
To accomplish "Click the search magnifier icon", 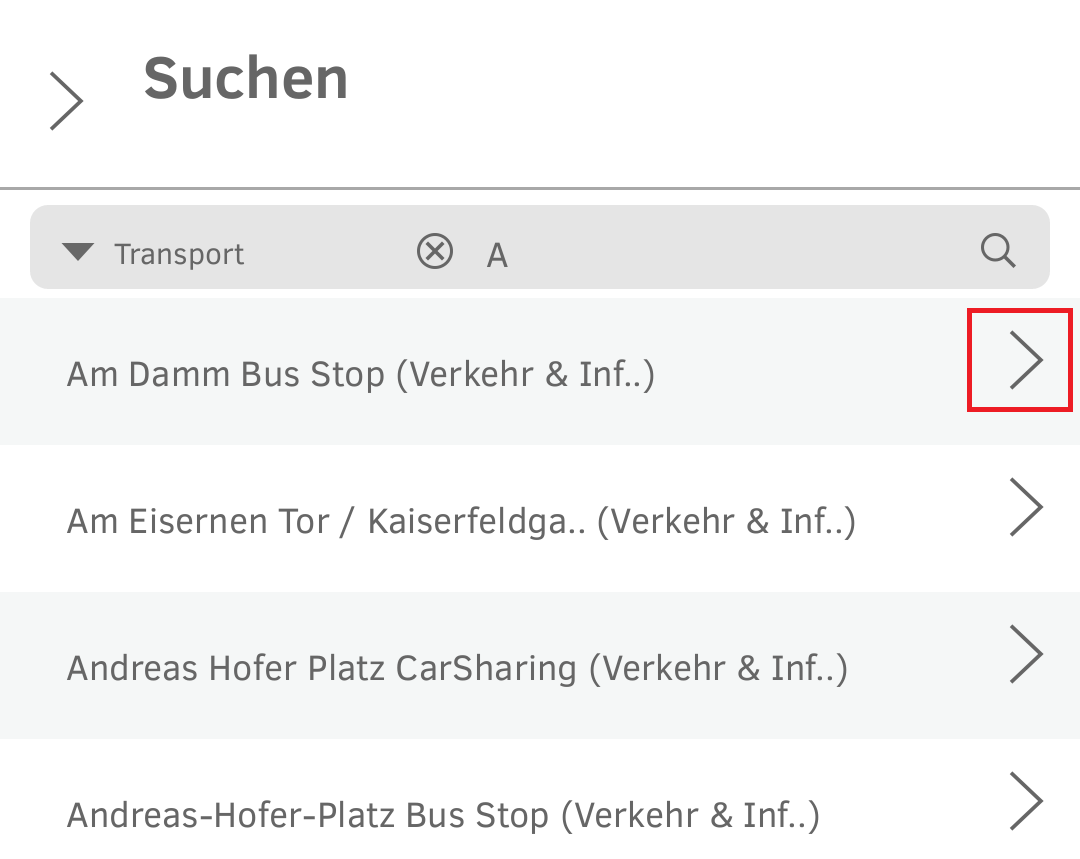I will pos(998,251).
